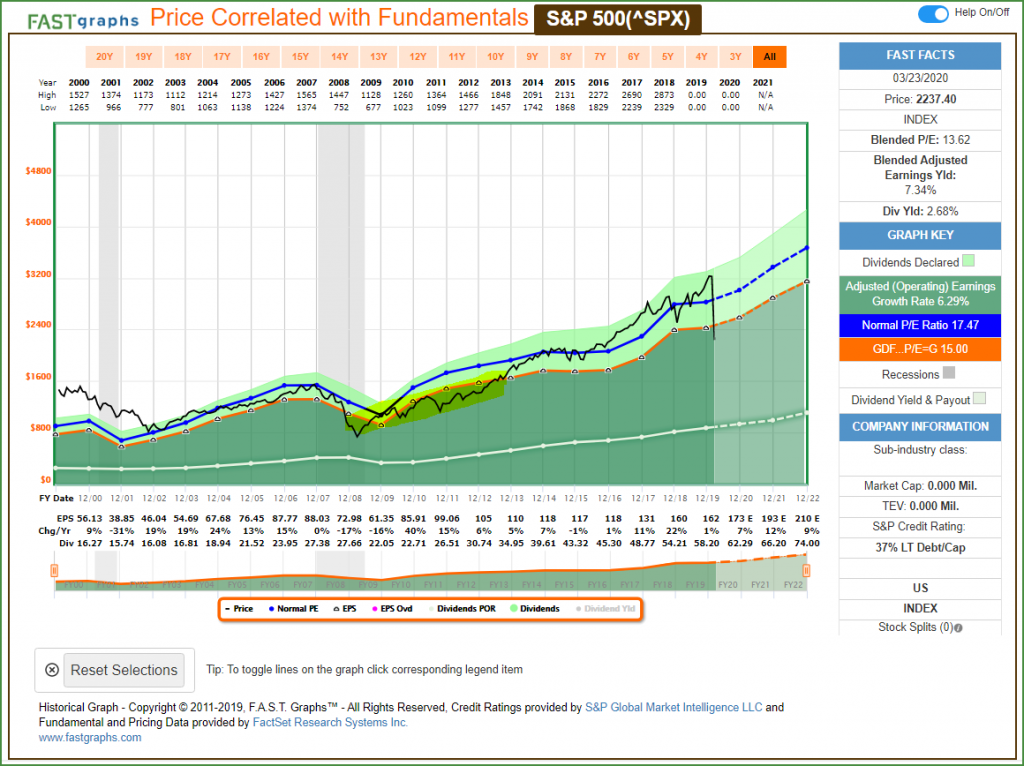This screenshot has width=1024, height=766.
Task: Click the right range slider handle
Action: coord(806,570)
